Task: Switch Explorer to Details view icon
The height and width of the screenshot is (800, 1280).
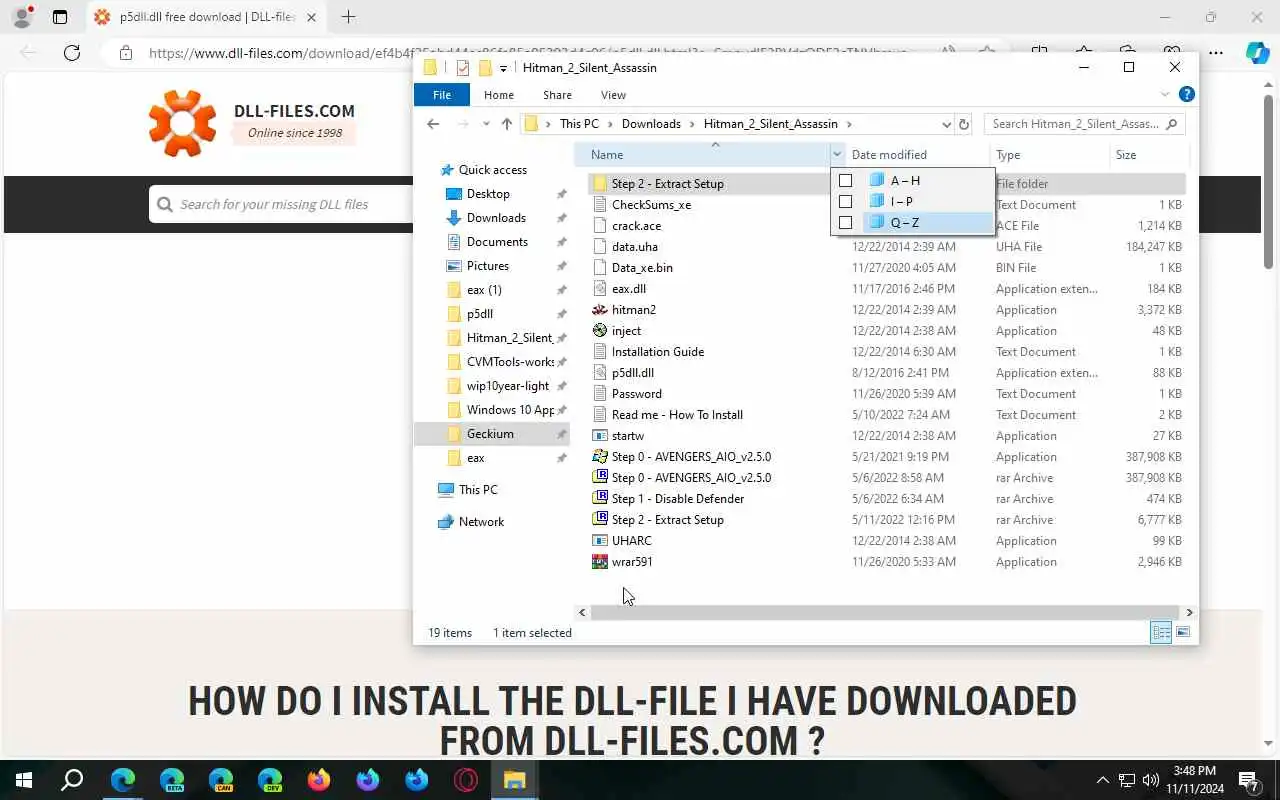Action: (1161, 633)
